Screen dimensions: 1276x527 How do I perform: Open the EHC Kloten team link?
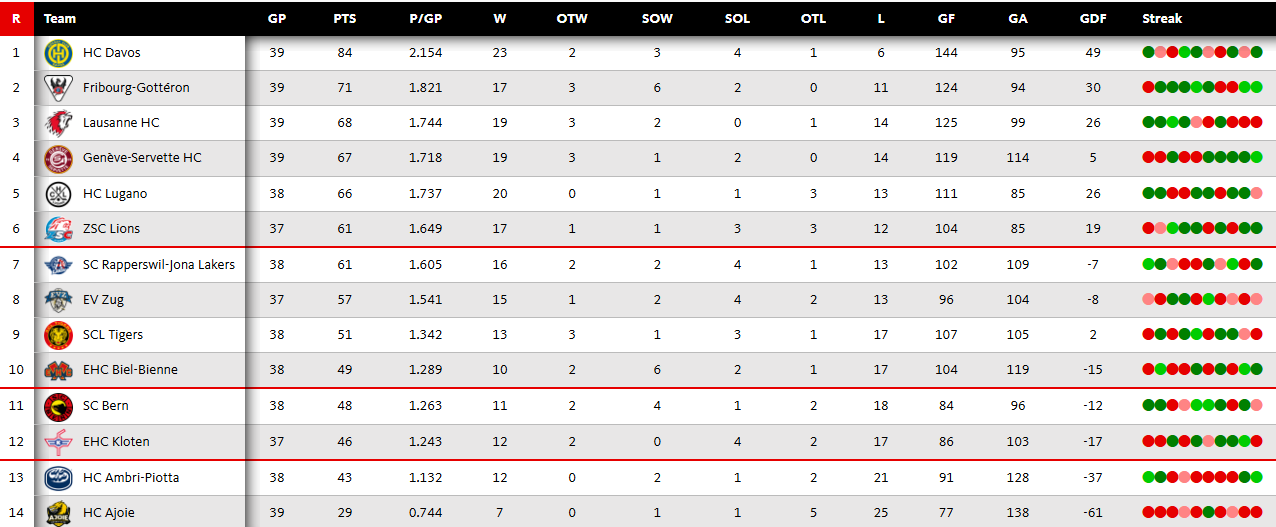coord(116,442)
